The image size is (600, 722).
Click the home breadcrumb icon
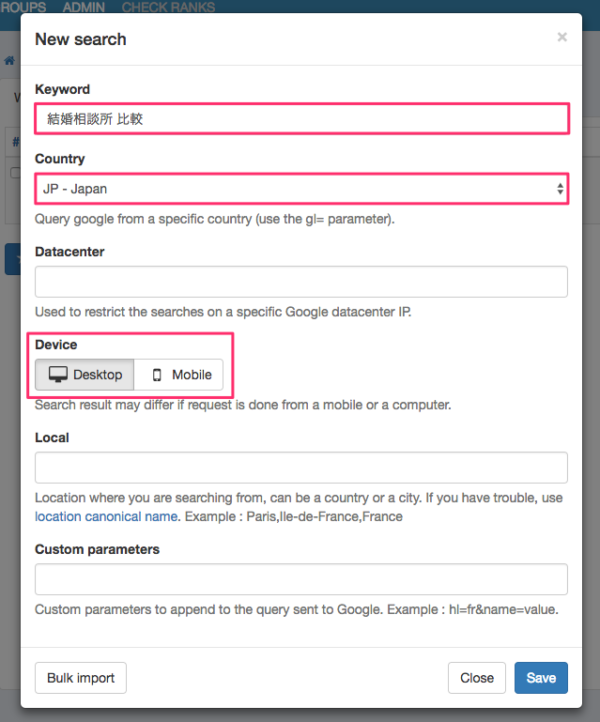(x=9, y=61)
